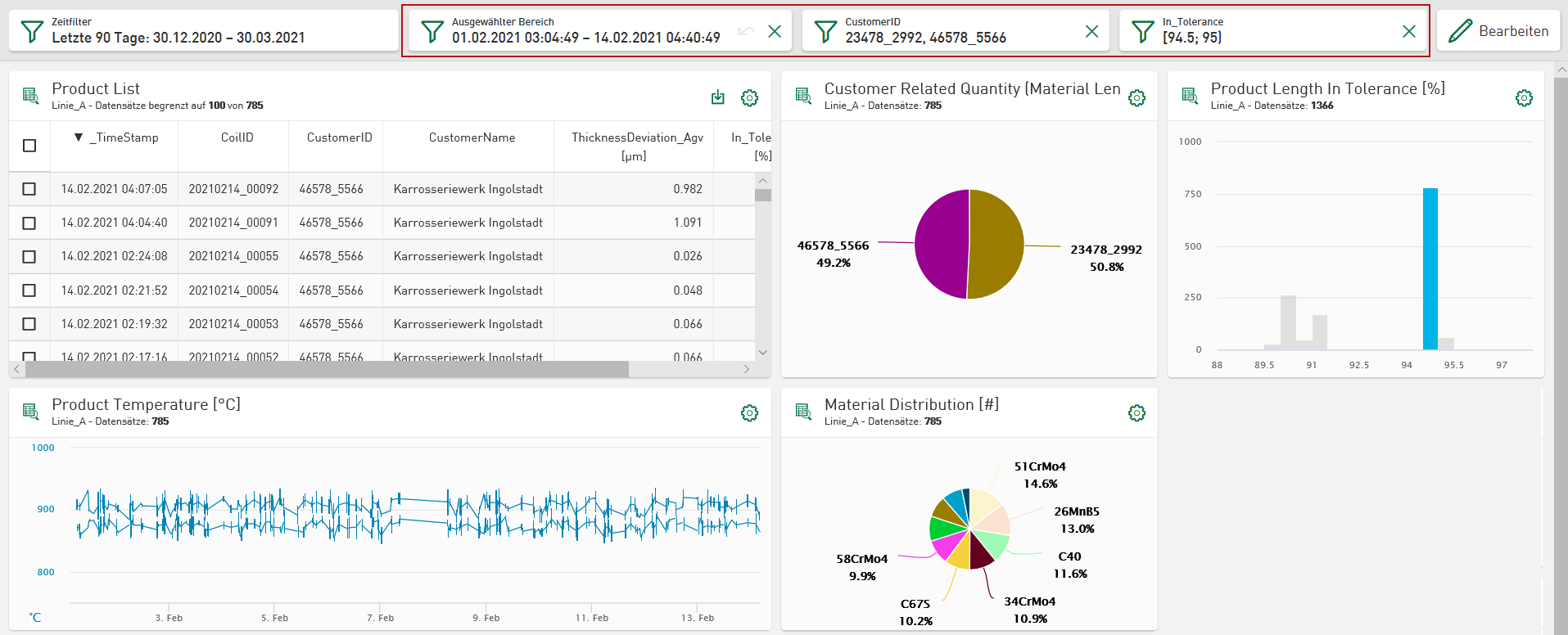Open settings of Customer Related Quantity panel

tap(1136, 98)
